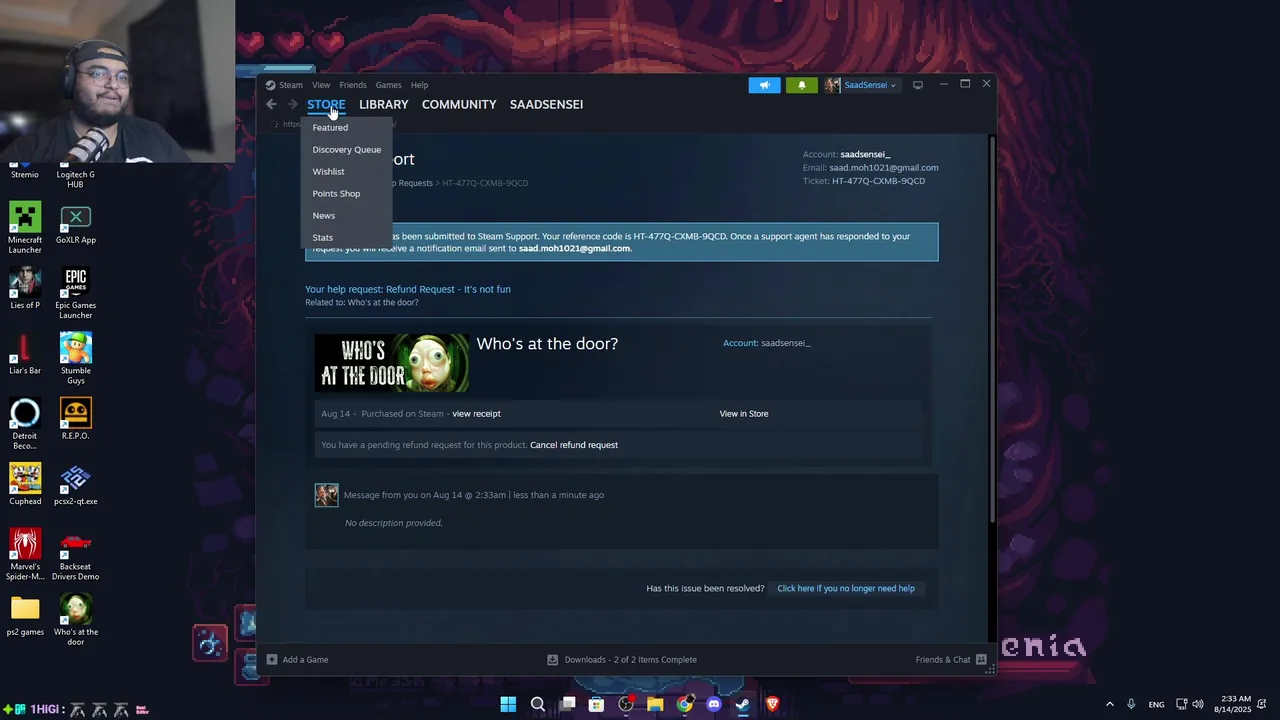Viewport: 1280px width, 720px height.
Task: Choose Featured from the Store dropdown
Action: 330,128
